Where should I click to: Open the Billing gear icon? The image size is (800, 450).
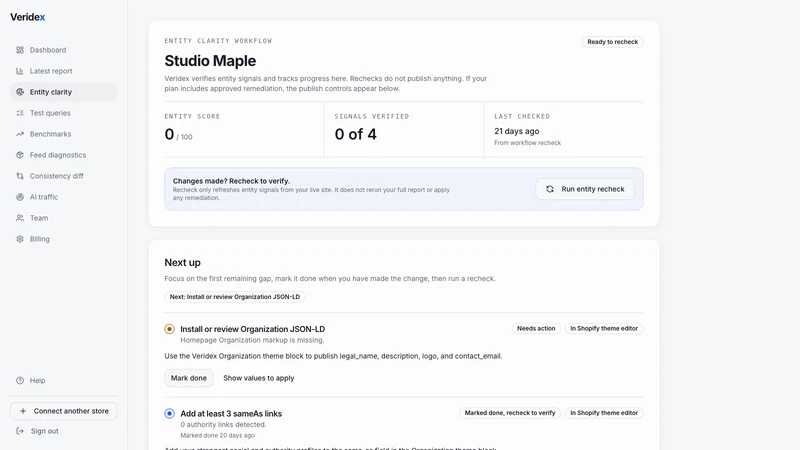coord(20,239)
